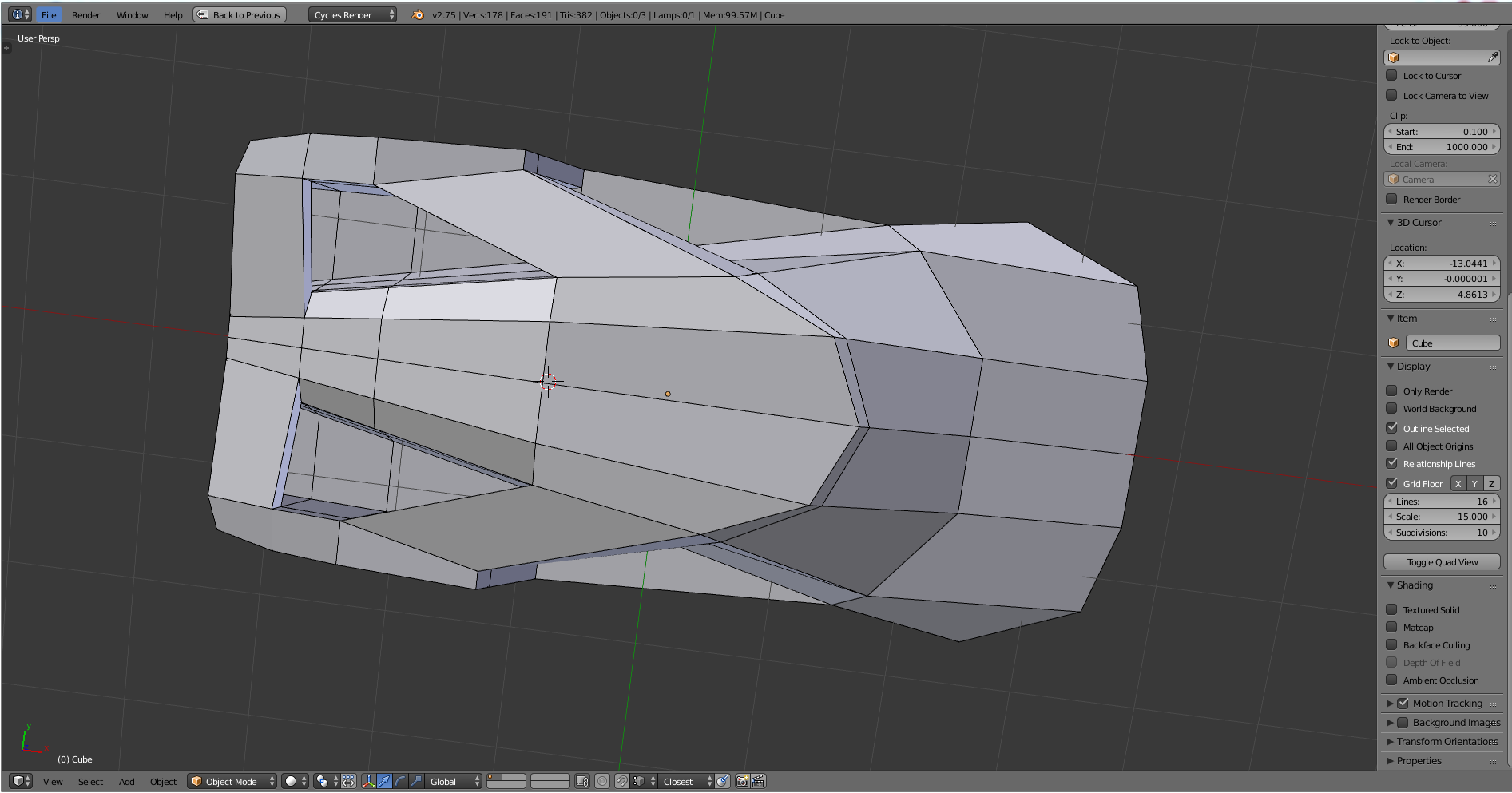Screen dimensions: 1512x793
Task: Open the Help menu
Action: pyautogui.click(x=173, y=14)
